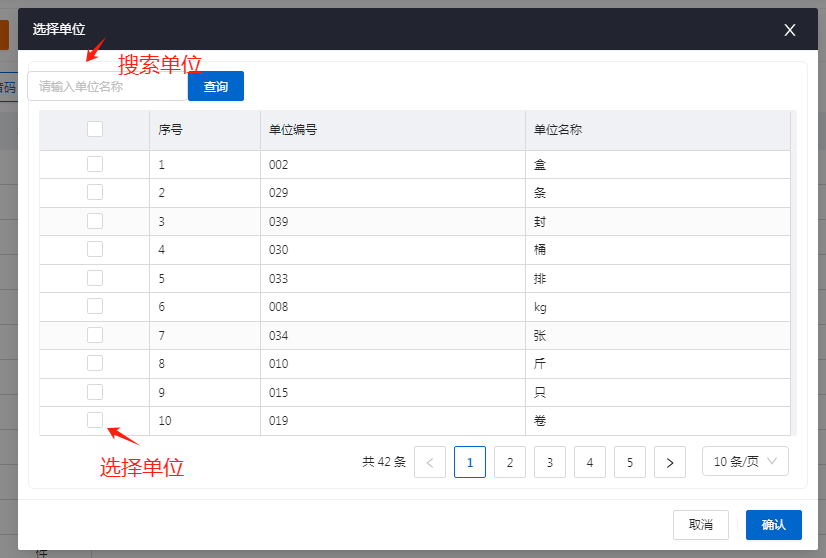Select page 4 in pagination
The height and width of the screenshot is (558, 826).
click(x=590, y=462)
